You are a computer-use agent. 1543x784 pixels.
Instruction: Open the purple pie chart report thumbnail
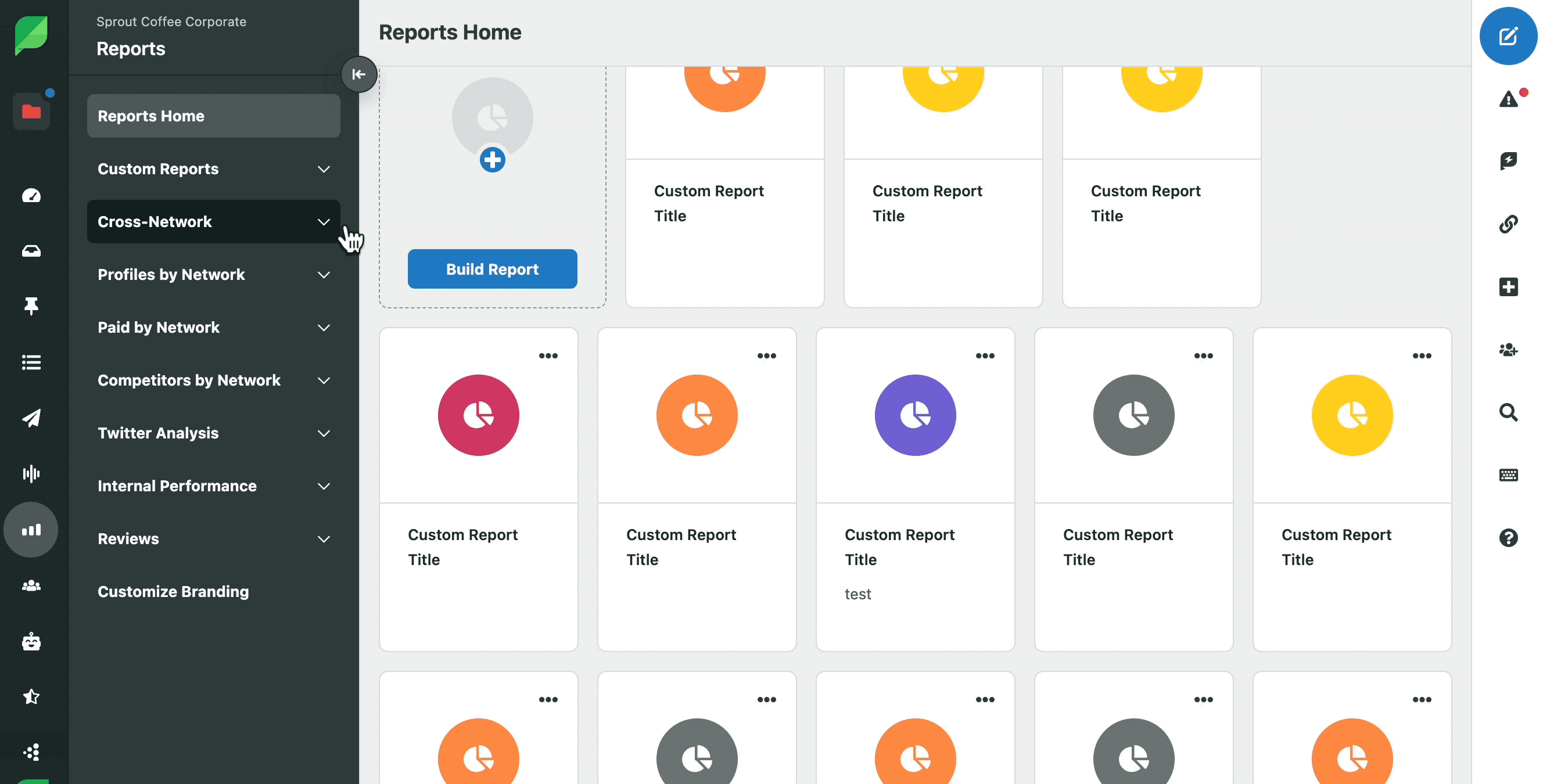[915, 415]
